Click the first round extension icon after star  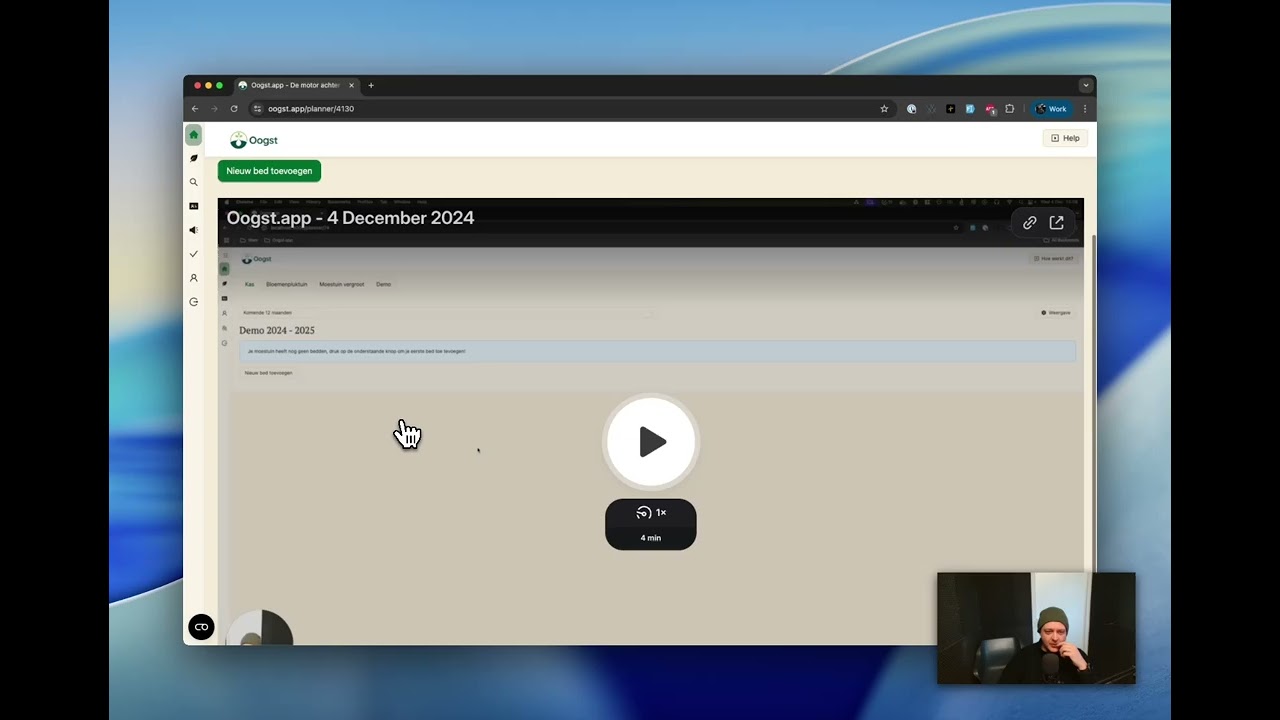912,109
